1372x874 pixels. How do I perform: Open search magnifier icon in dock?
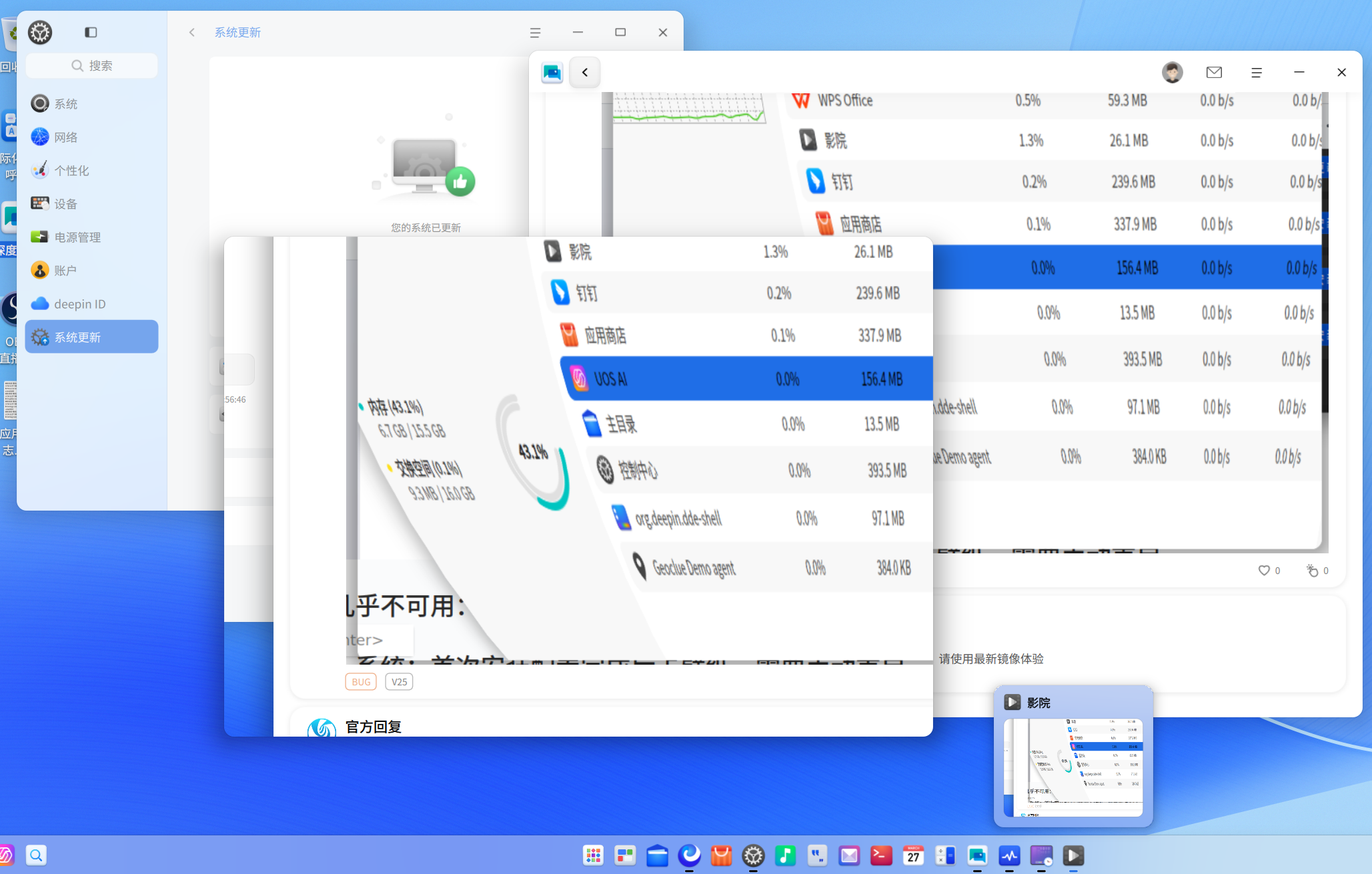click(x=36, y=855)
